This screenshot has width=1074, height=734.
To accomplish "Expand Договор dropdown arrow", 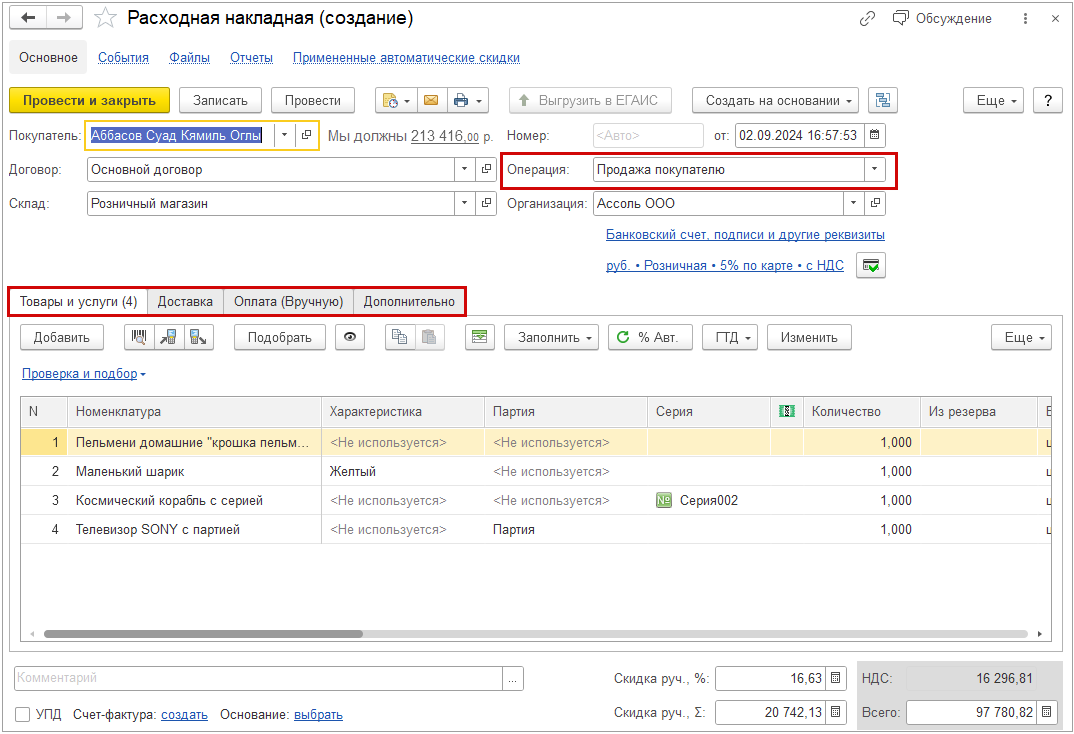I will coord(464,169).
